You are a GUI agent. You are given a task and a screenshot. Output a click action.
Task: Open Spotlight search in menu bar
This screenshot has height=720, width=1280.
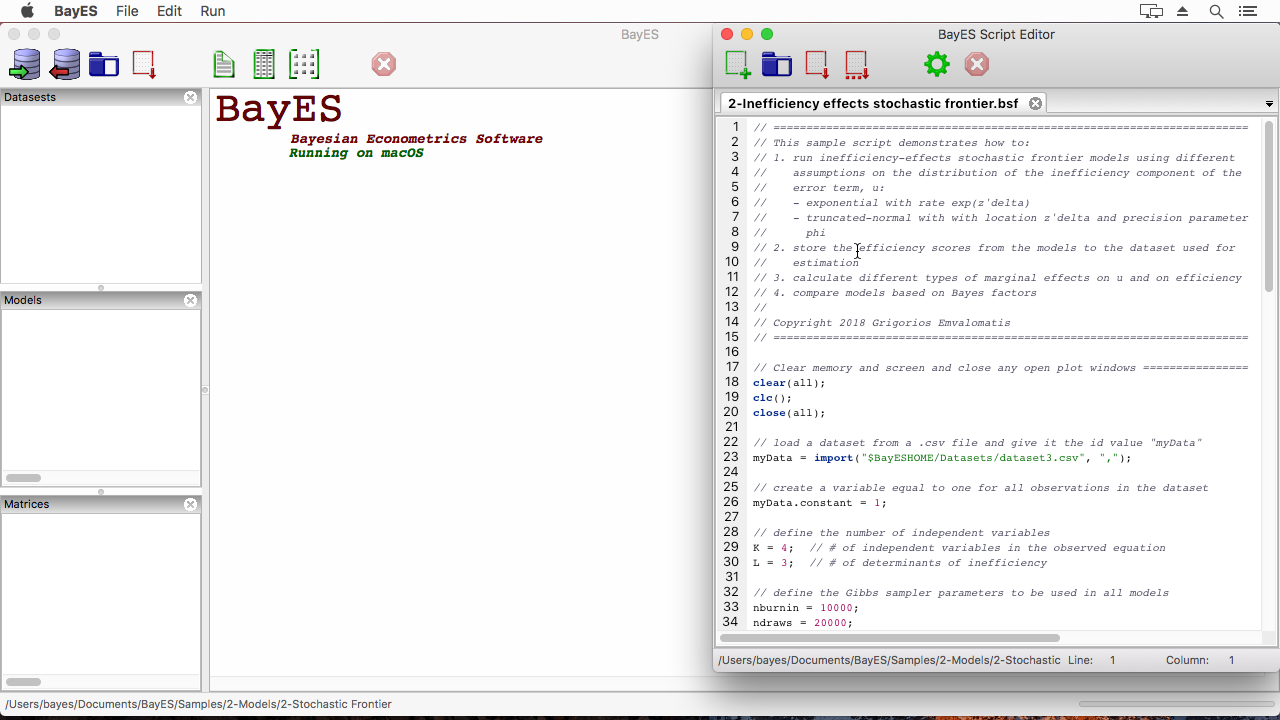[x=1216, y=11]
